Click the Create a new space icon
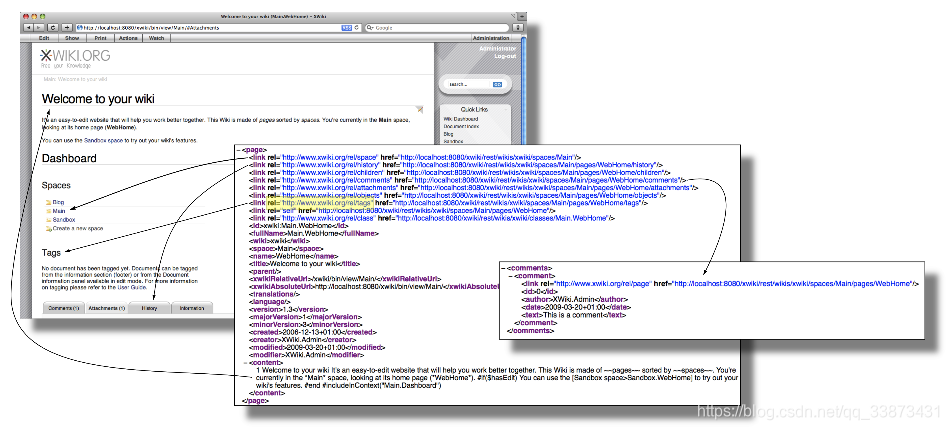 48,229
